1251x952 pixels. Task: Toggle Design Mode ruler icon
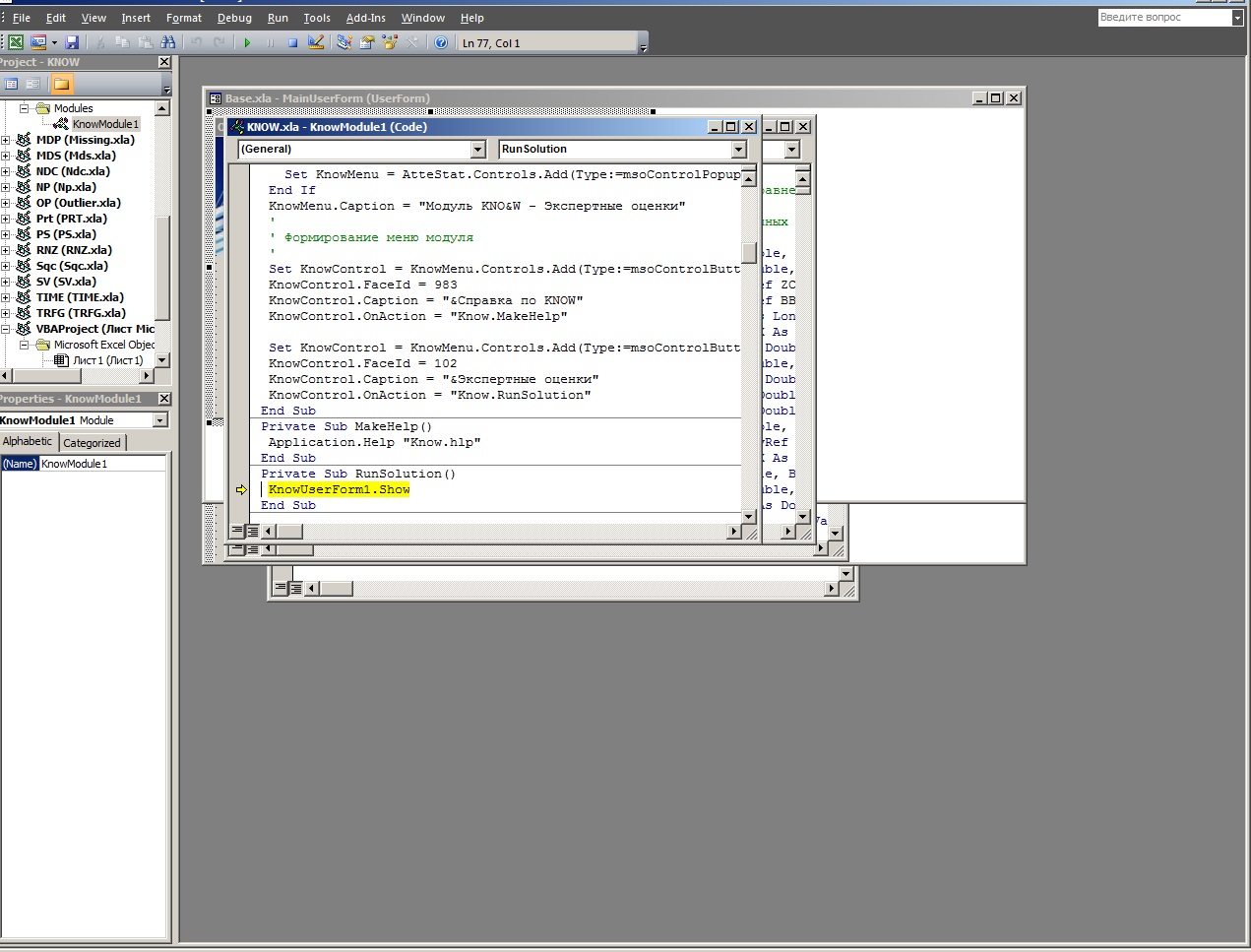point(316,42)
